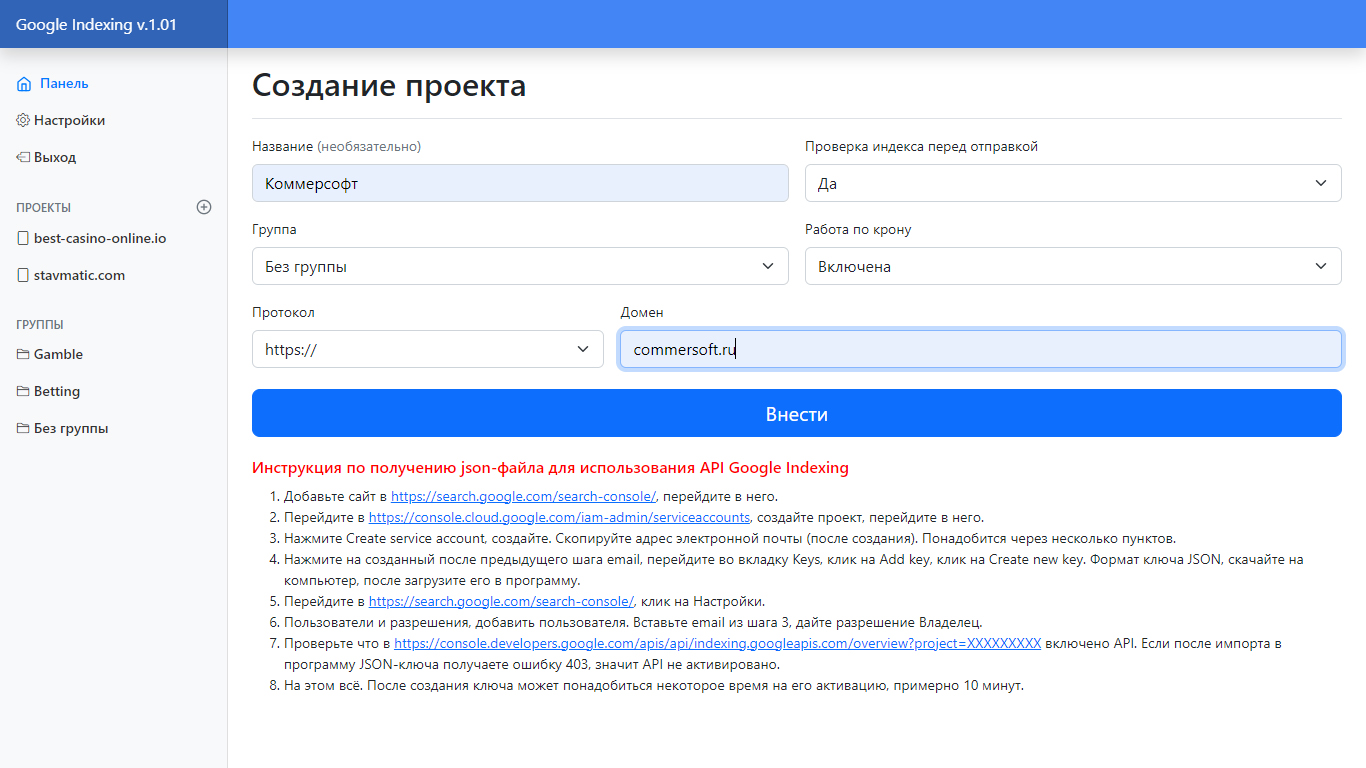Click the best-casino-online.io project file icon
1366x768 pixels.
[24, 239]
